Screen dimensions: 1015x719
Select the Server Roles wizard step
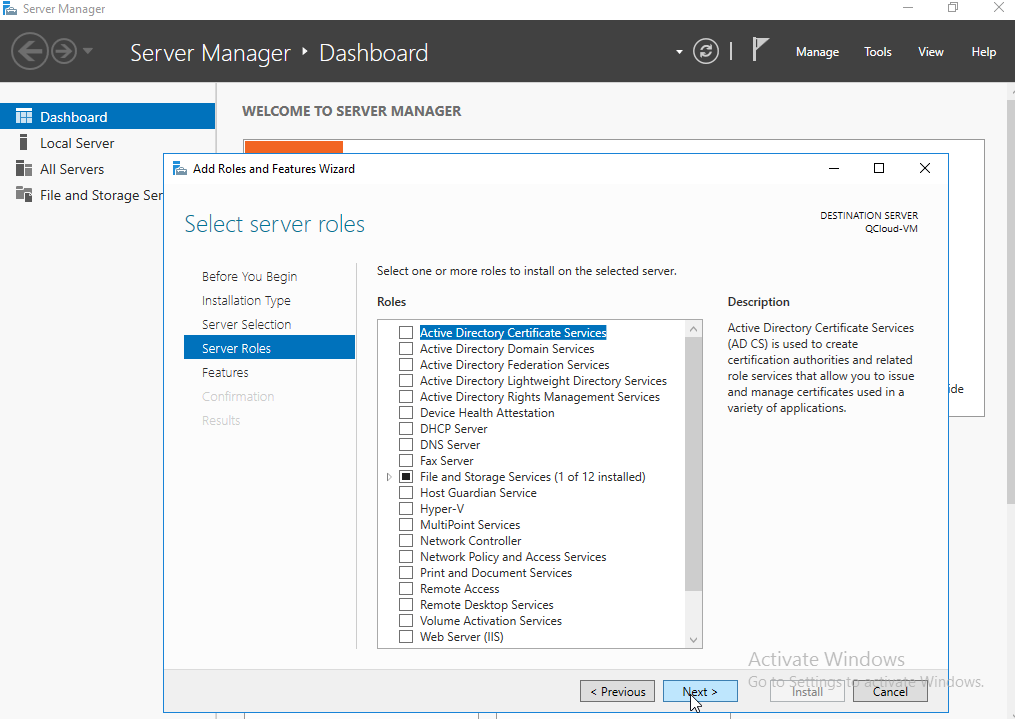tap(269, 348)
